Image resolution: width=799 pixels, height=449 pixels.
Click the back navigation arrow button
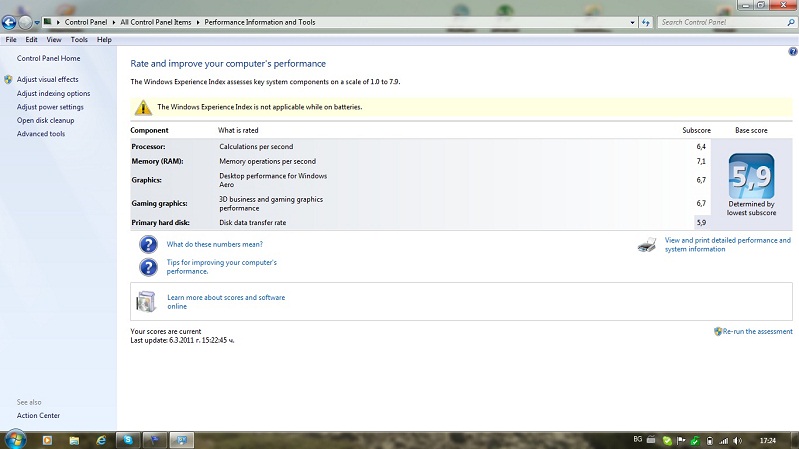tap(10, 22)
